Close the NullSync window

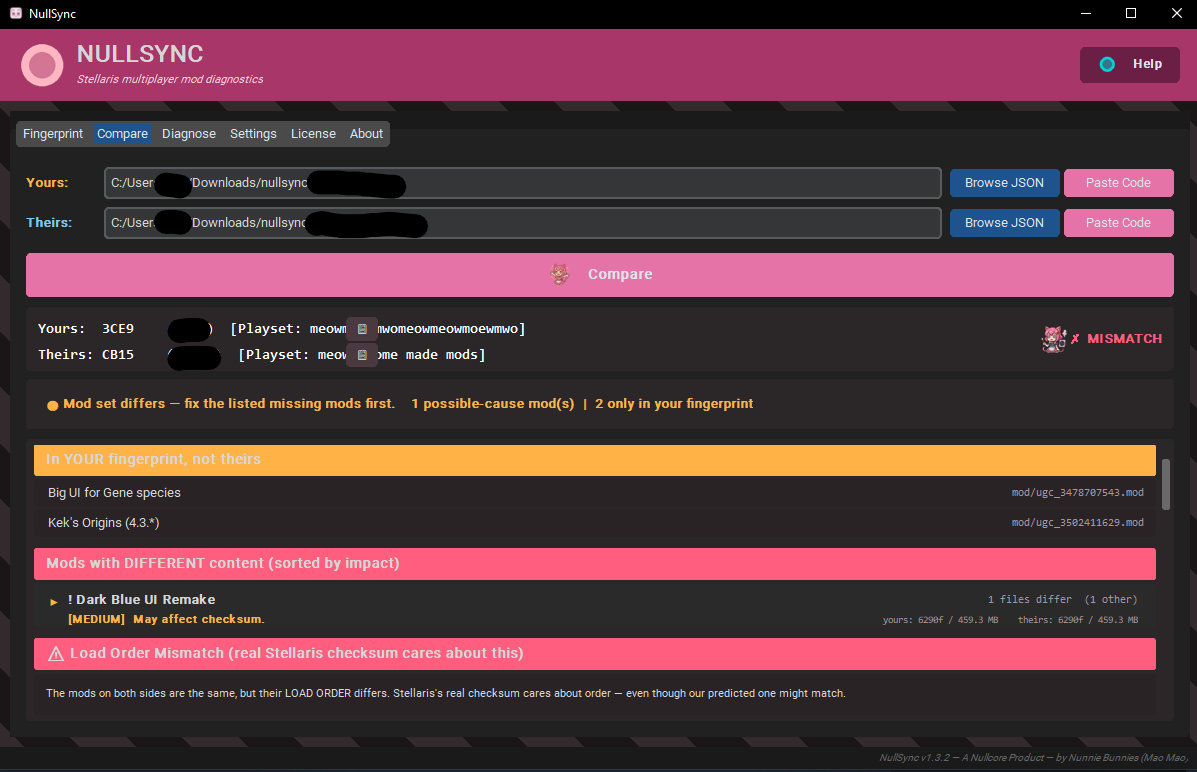[x=1176, y=14]
